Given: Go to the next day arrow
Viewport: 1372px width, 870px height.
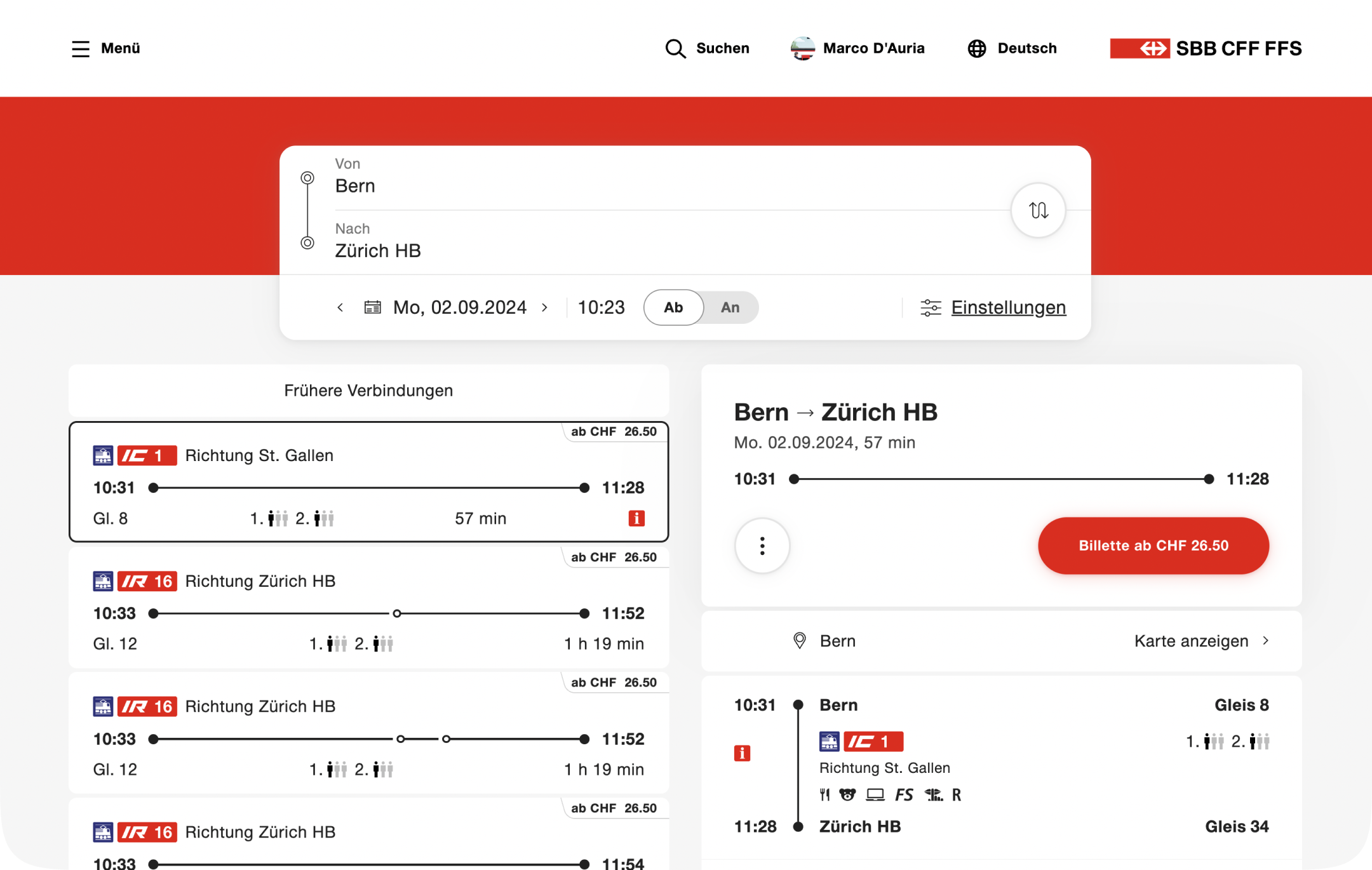Looking at the screenshot, I should tap(544, 308).
